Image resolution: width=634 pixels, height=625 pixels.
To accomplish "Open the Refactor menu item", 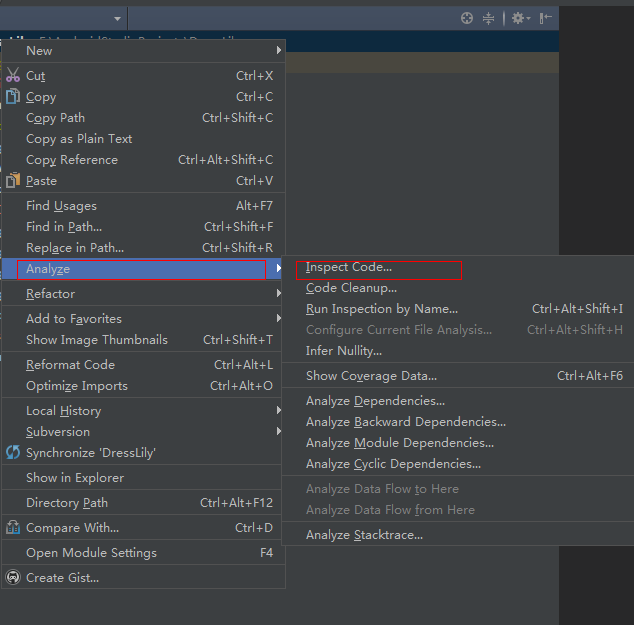I will pyautogui.click(x=144, y=294).
